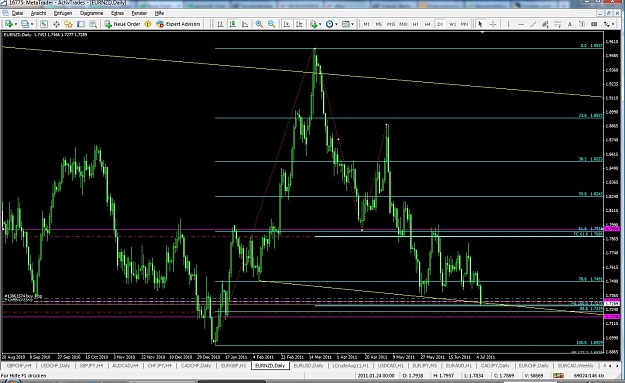
Task: Select D1 daily timeframe
Action: click(440, 24)
